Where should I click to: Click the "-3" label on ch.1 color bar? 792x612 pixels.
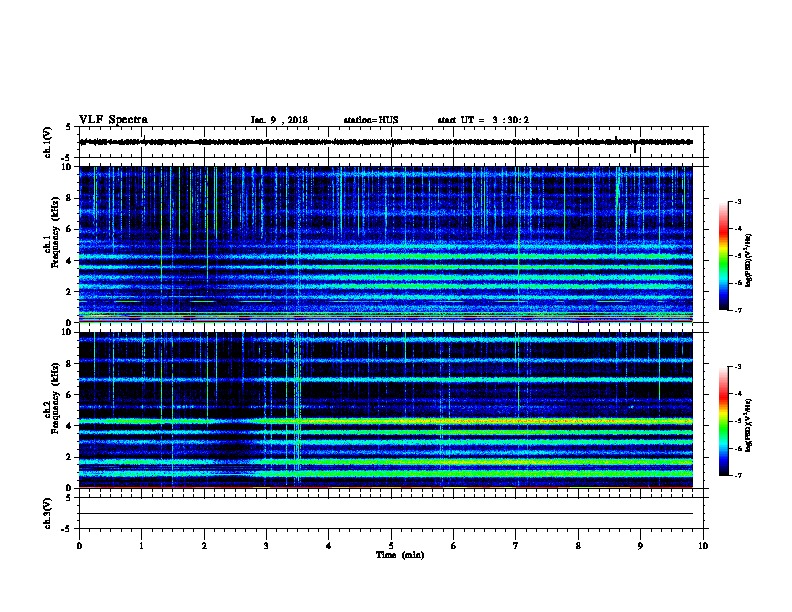click(737, 201)
